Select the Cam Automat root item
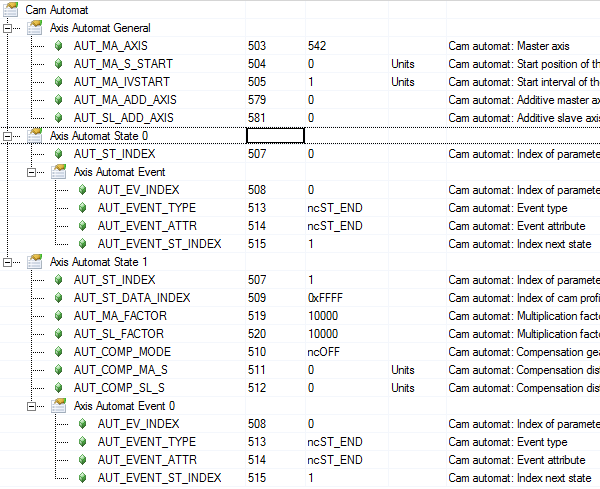The image size is (600, 489). pos(57,10)
